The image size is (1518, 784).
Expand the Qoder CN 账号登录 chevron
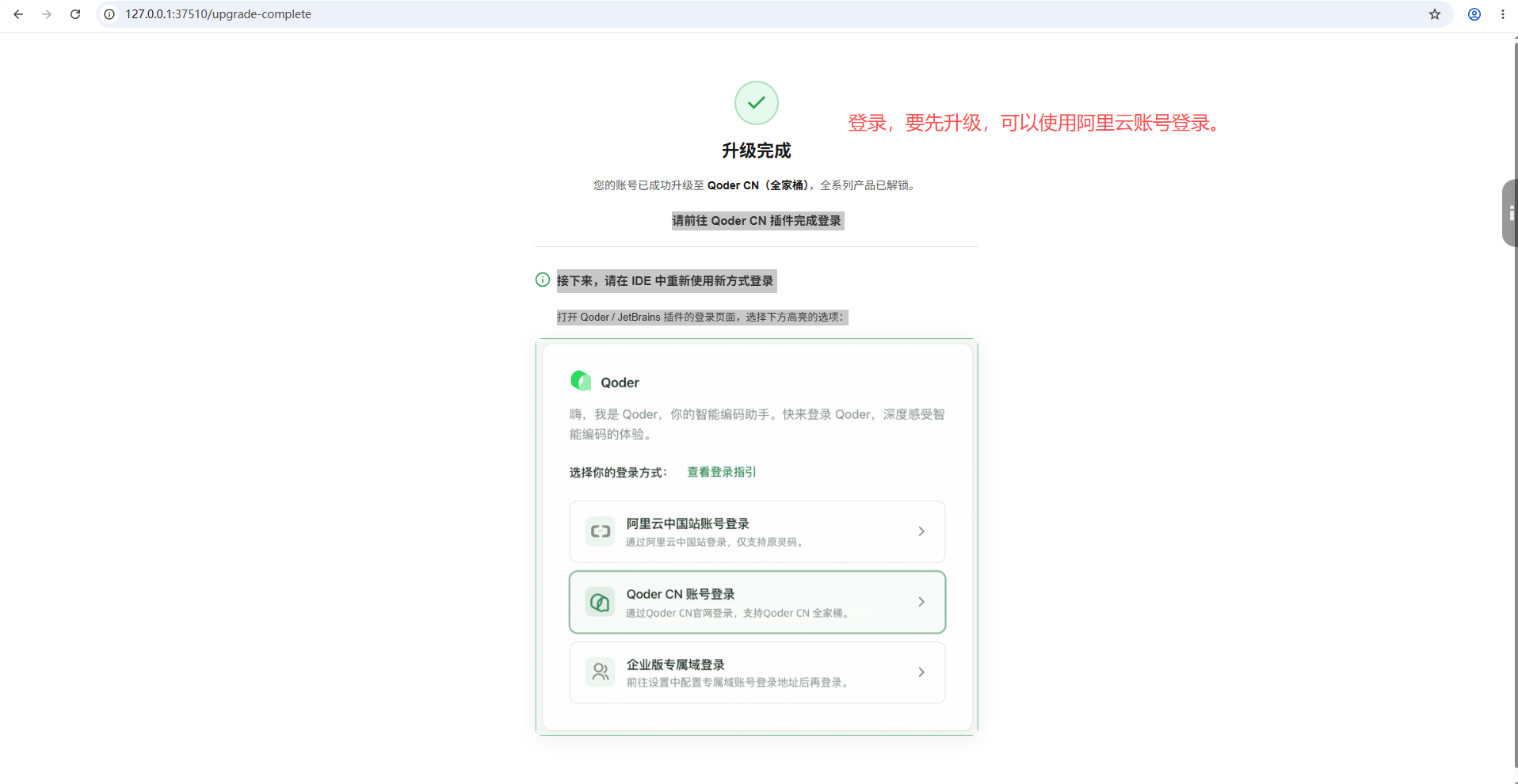pyautogui.click(x=921, y=602)
